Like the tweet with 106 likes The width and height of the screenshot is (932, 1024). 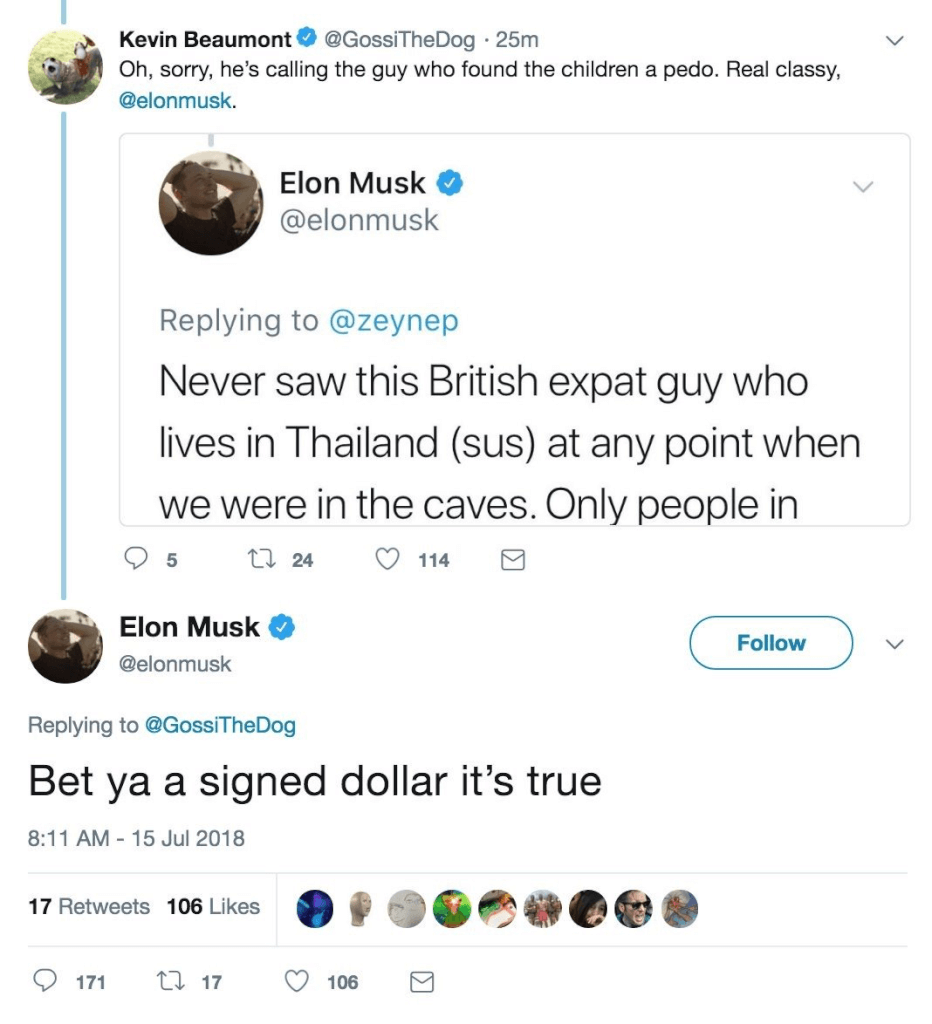[x=296, y=982]
